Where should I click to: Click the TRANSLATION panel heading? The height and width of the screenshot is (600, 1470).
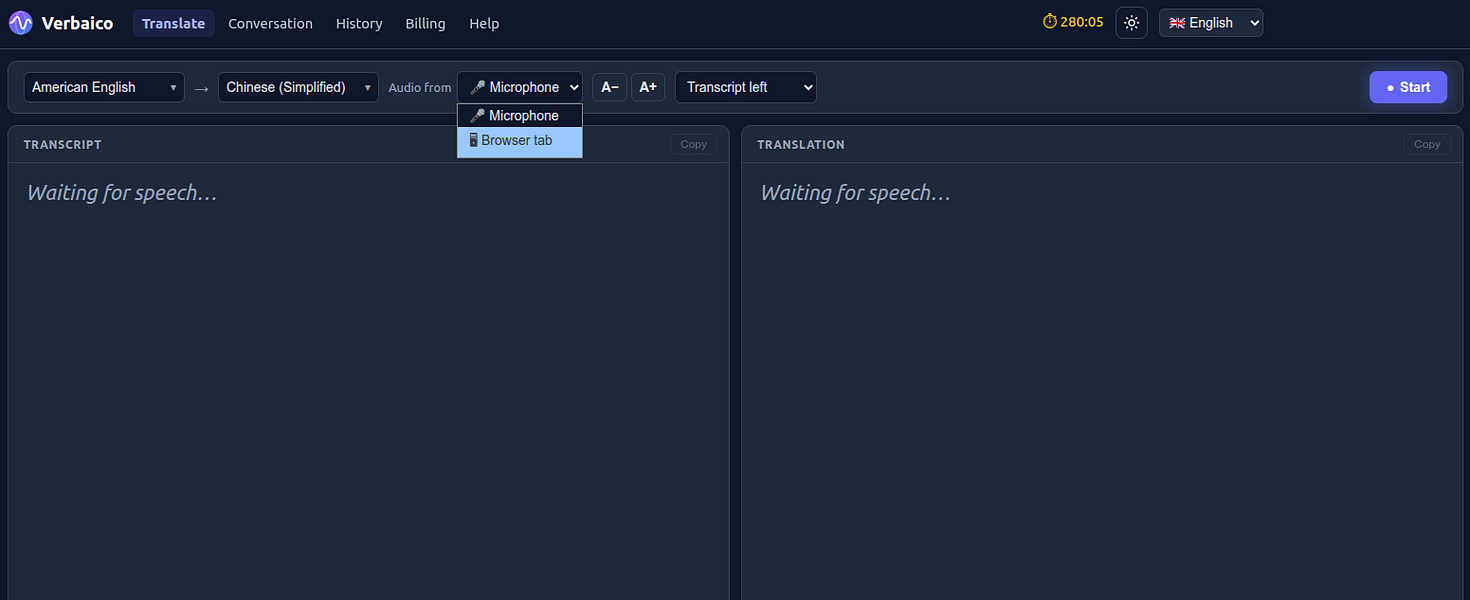pyautogui.click(x=801, y=144)
